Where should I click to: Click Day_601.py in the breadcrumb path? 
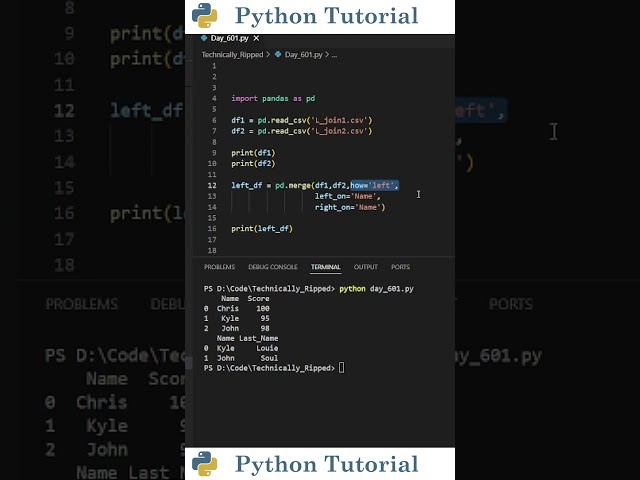[x=303, y=55]
